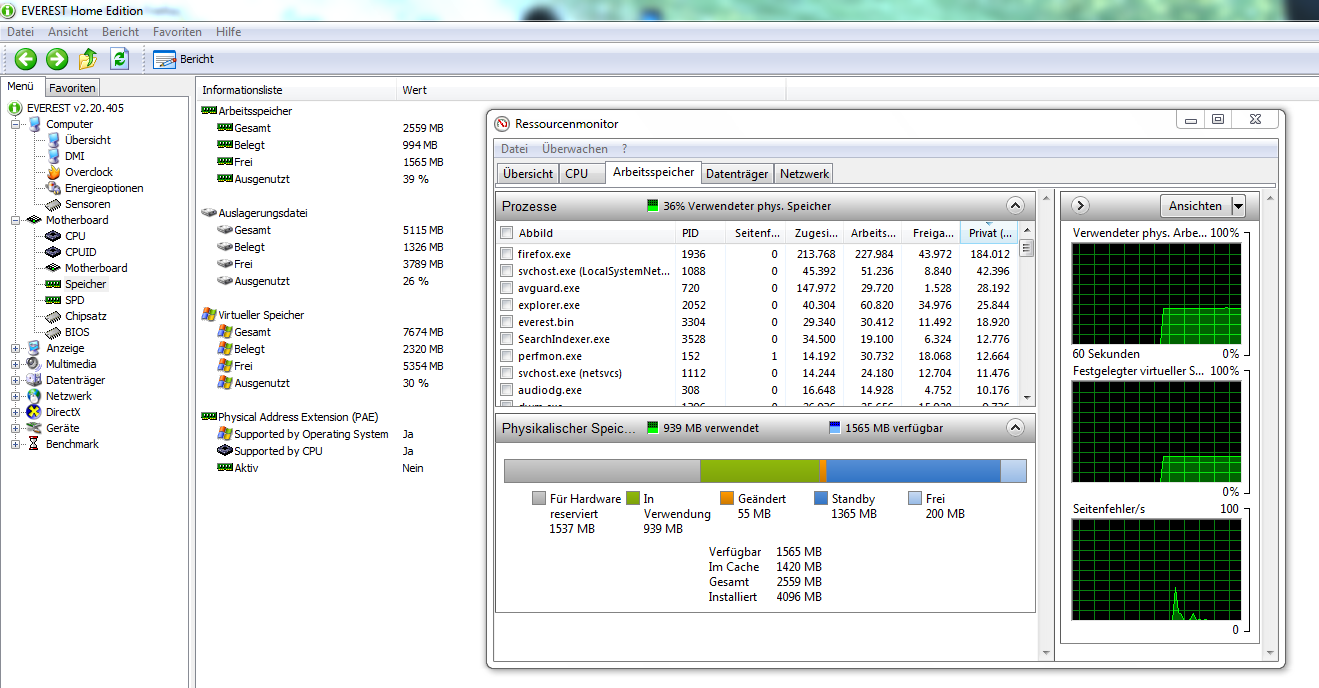Switch to the Netzwerk tab in Ressourcenmonitor
The image size is (1319, 688).
tap(804, 174)
